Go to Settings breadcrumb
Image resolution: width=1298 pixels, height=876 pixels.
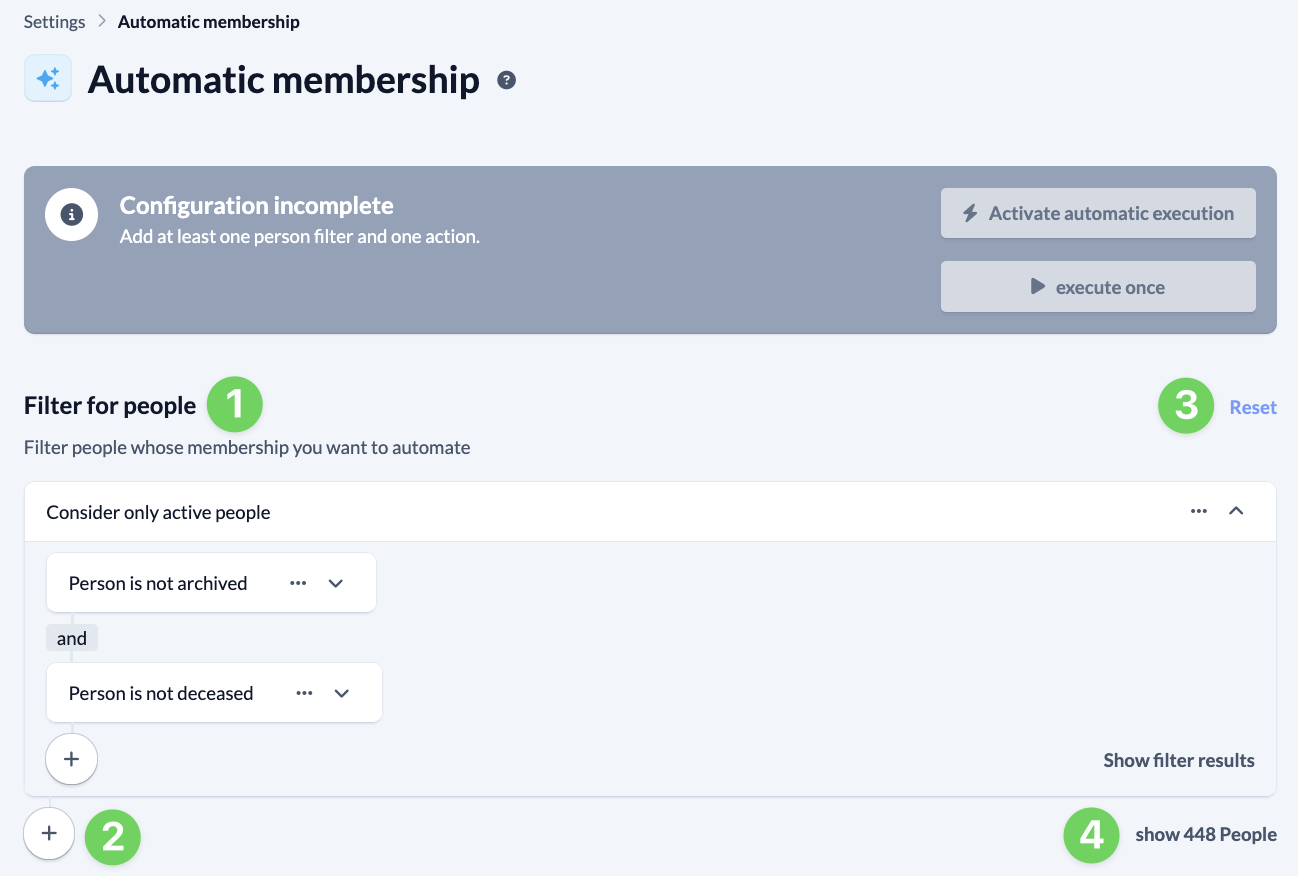pos(54,21)
